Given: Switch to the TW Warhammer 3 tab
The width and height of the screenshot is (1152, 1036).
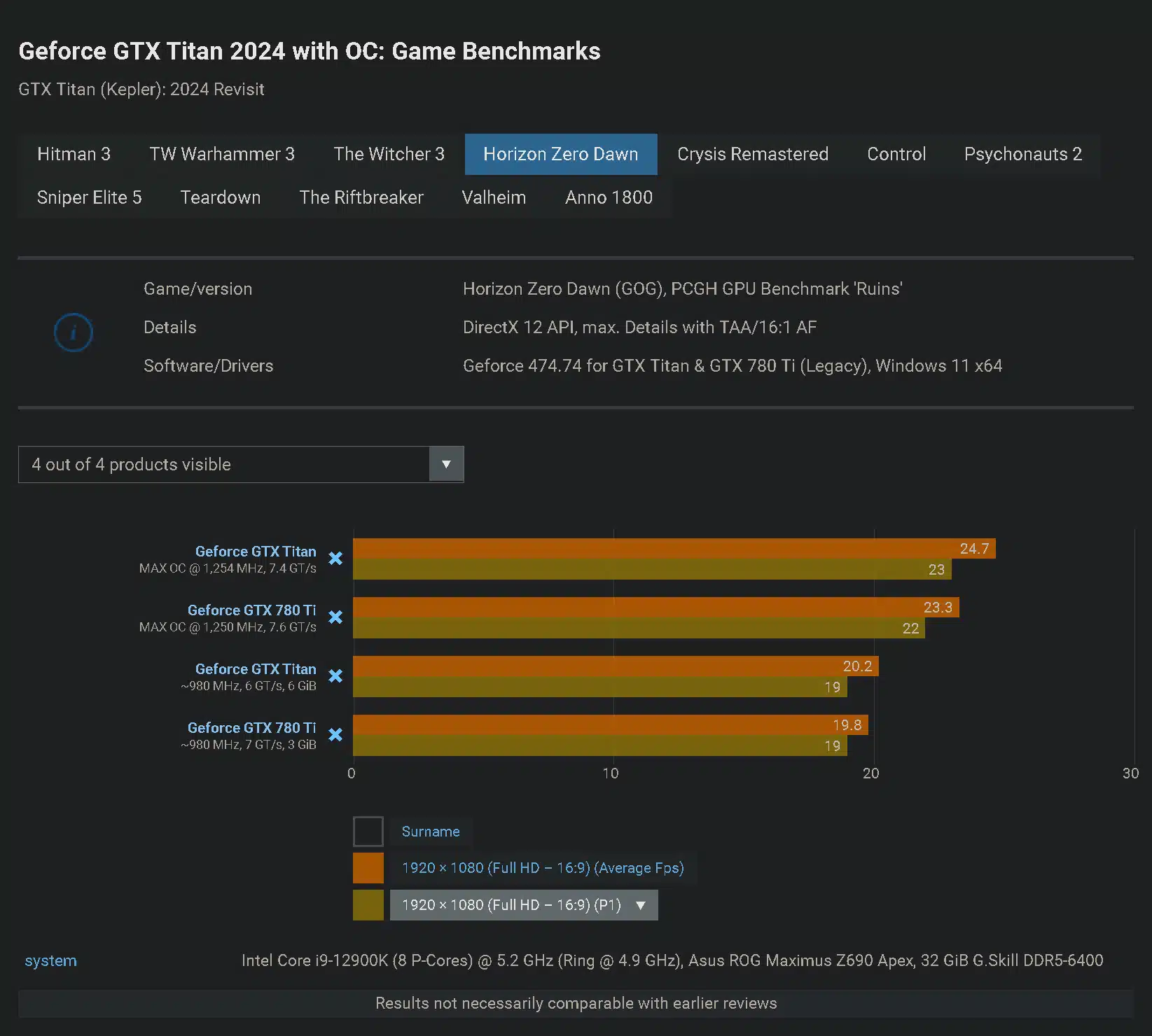Looking at the screenshot, I should tap(222, 154).
